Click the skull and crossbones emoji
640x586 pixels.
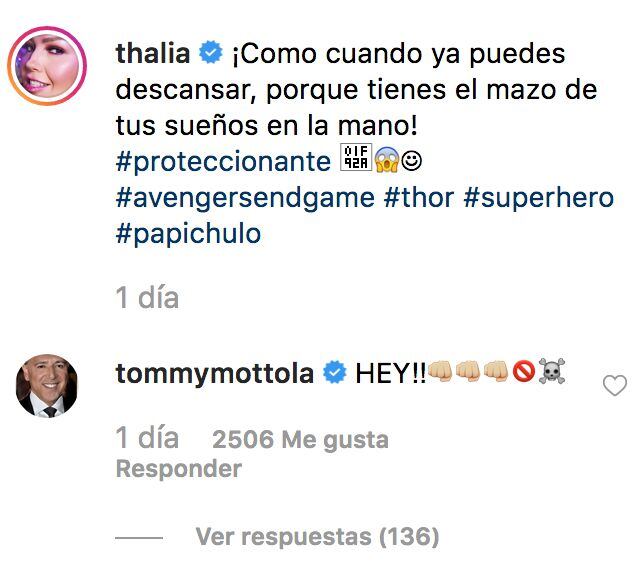[551, 374]
